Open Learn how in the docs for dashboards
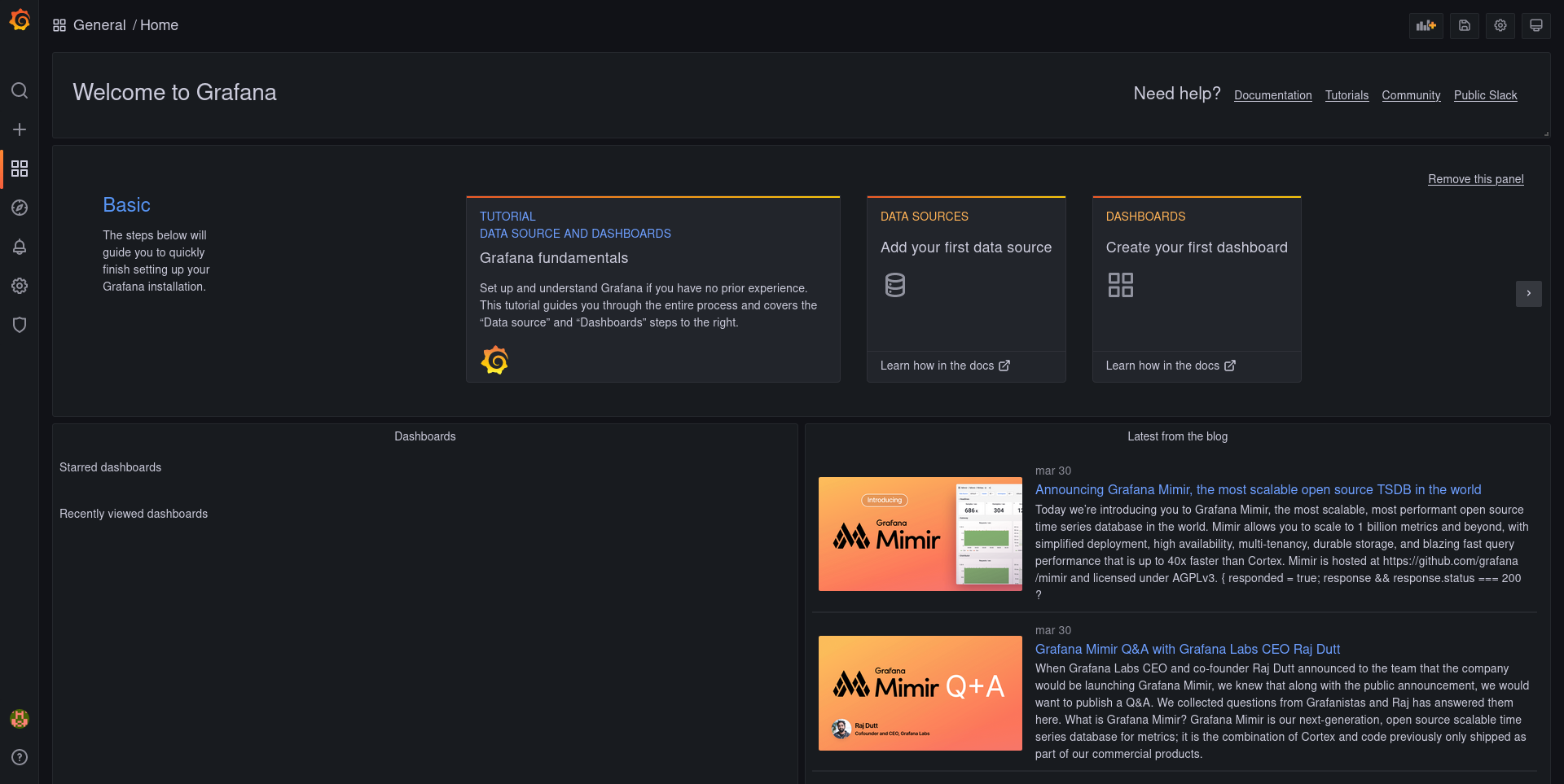 point(1171,366)
